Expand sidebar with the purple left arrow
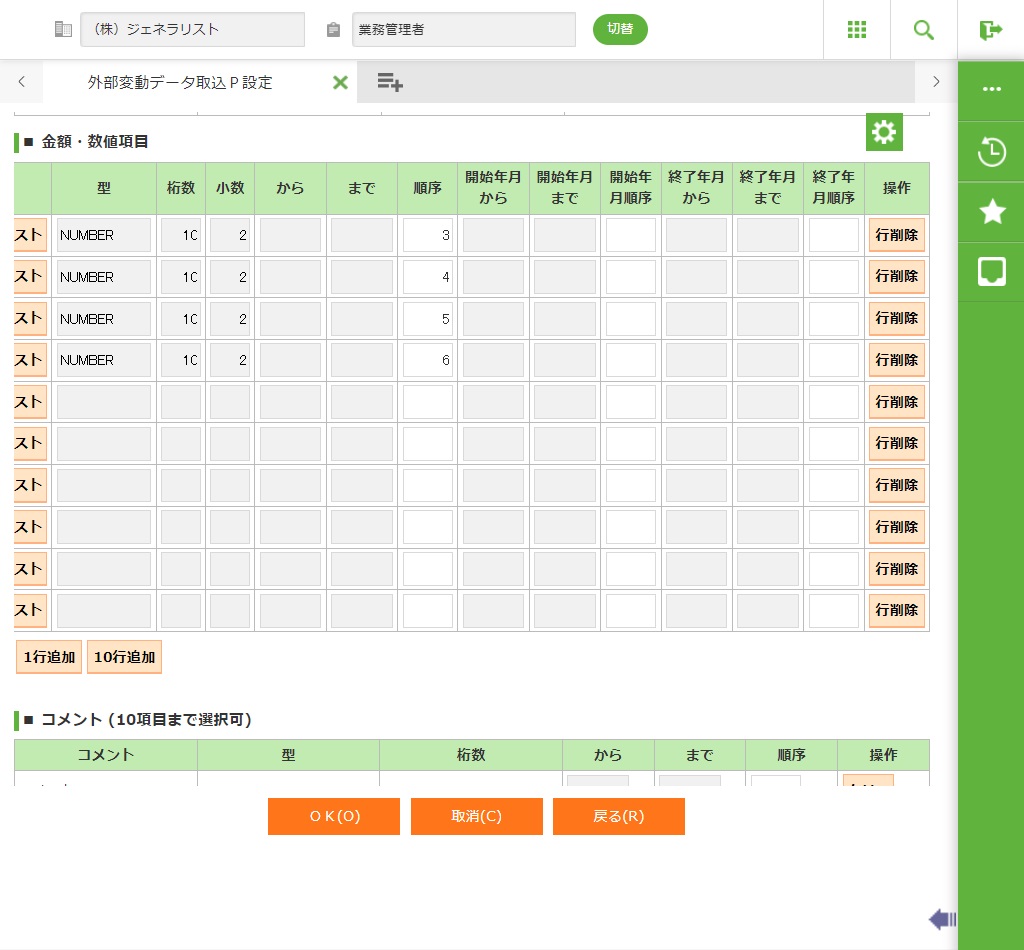 pyautogui.click(x=942, y=920)
